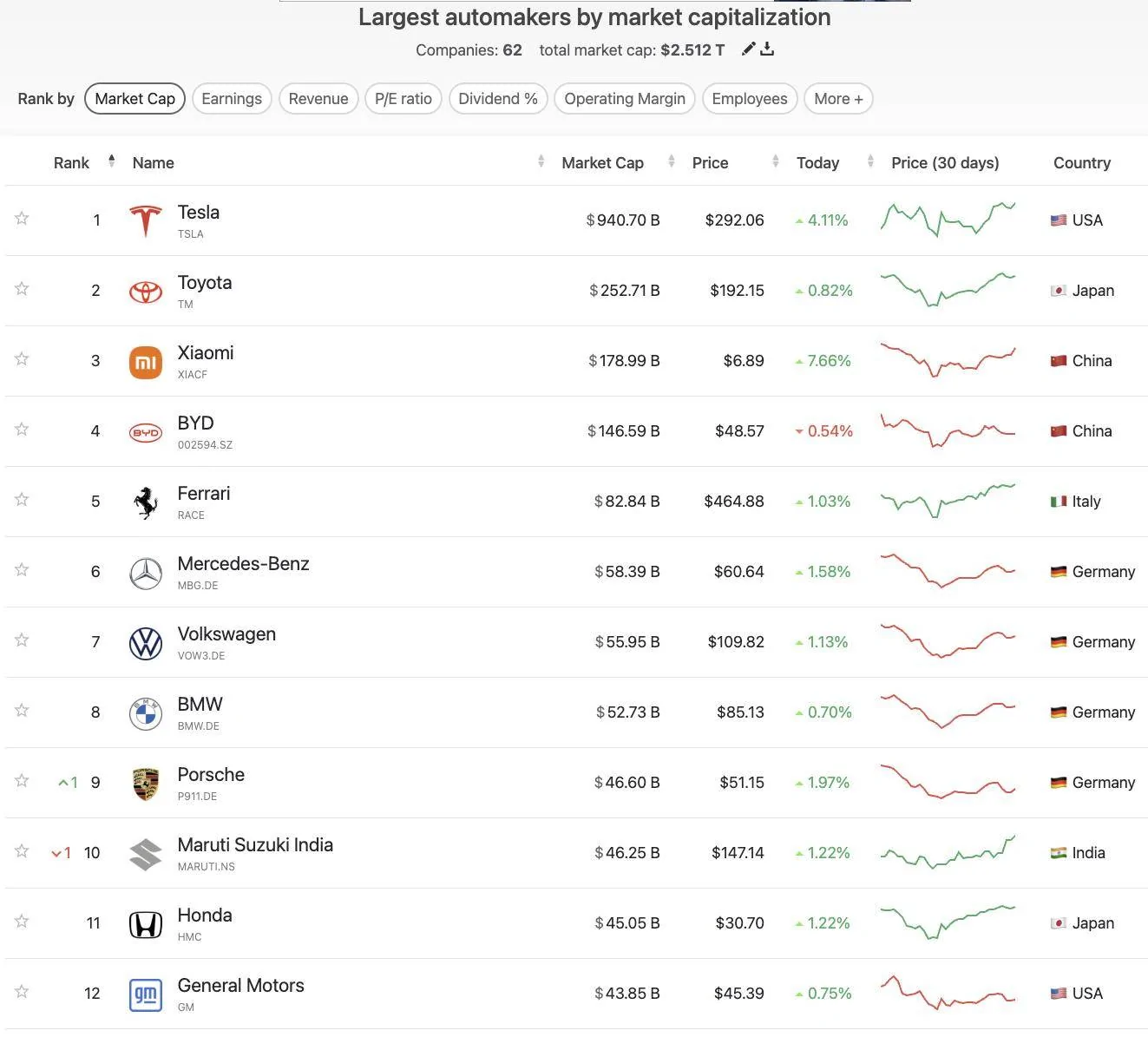Viewport: 1148px width, 1037px height.
Task: Click the Germany flag in Volkswagen row
Action: pos(1059,642)
